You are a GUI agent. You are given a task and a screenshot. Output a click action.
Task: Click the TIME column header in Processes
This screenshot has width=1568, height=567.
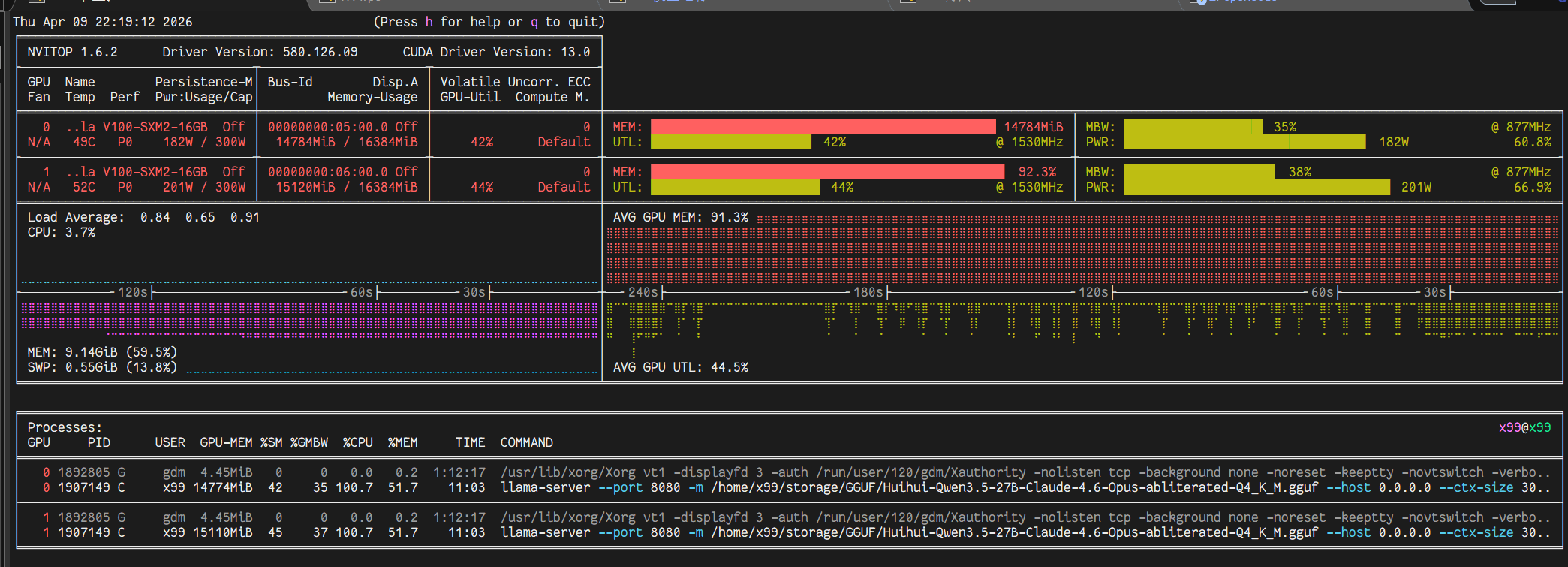pos(470,442)
